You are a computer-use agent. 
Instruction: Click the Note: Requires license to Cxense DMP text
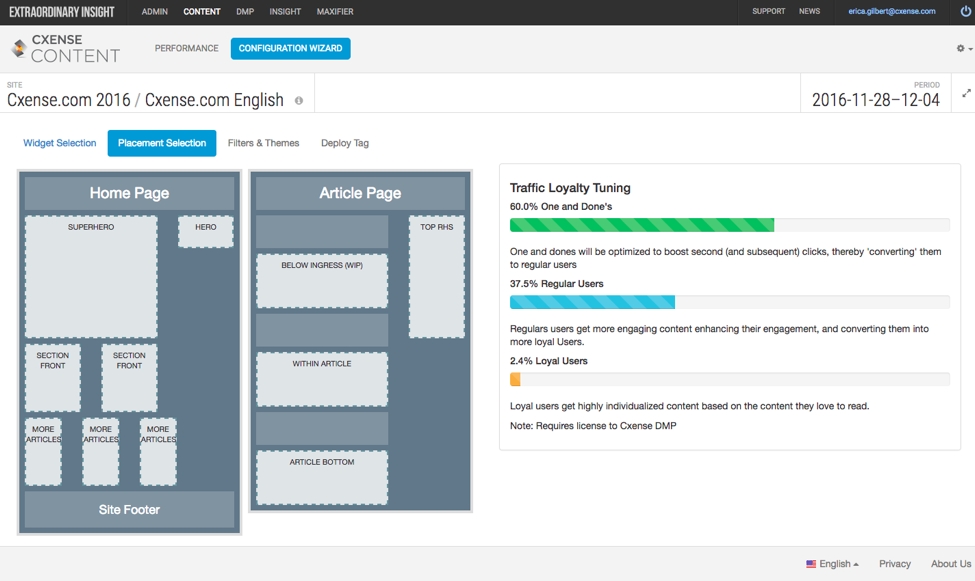(x=593, y=425)
